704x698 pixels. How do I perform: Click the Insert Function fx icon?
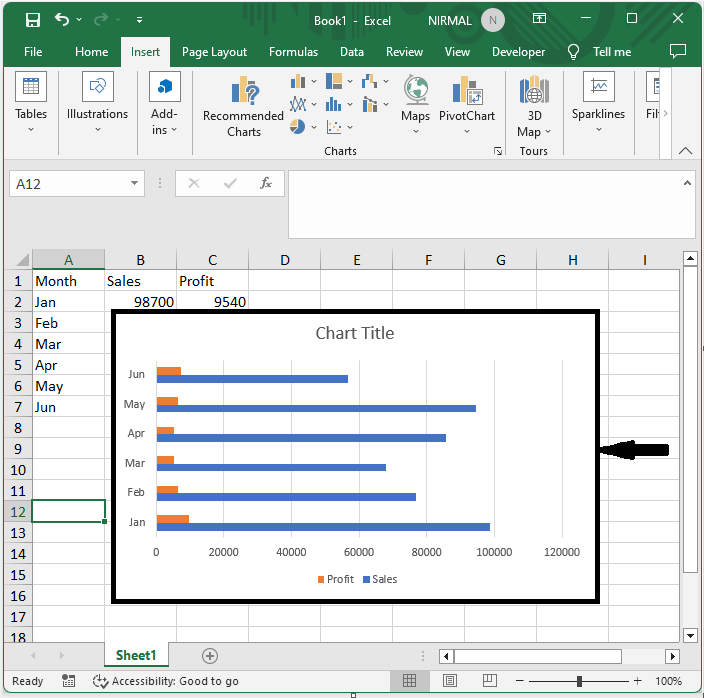tap(266, 183)
